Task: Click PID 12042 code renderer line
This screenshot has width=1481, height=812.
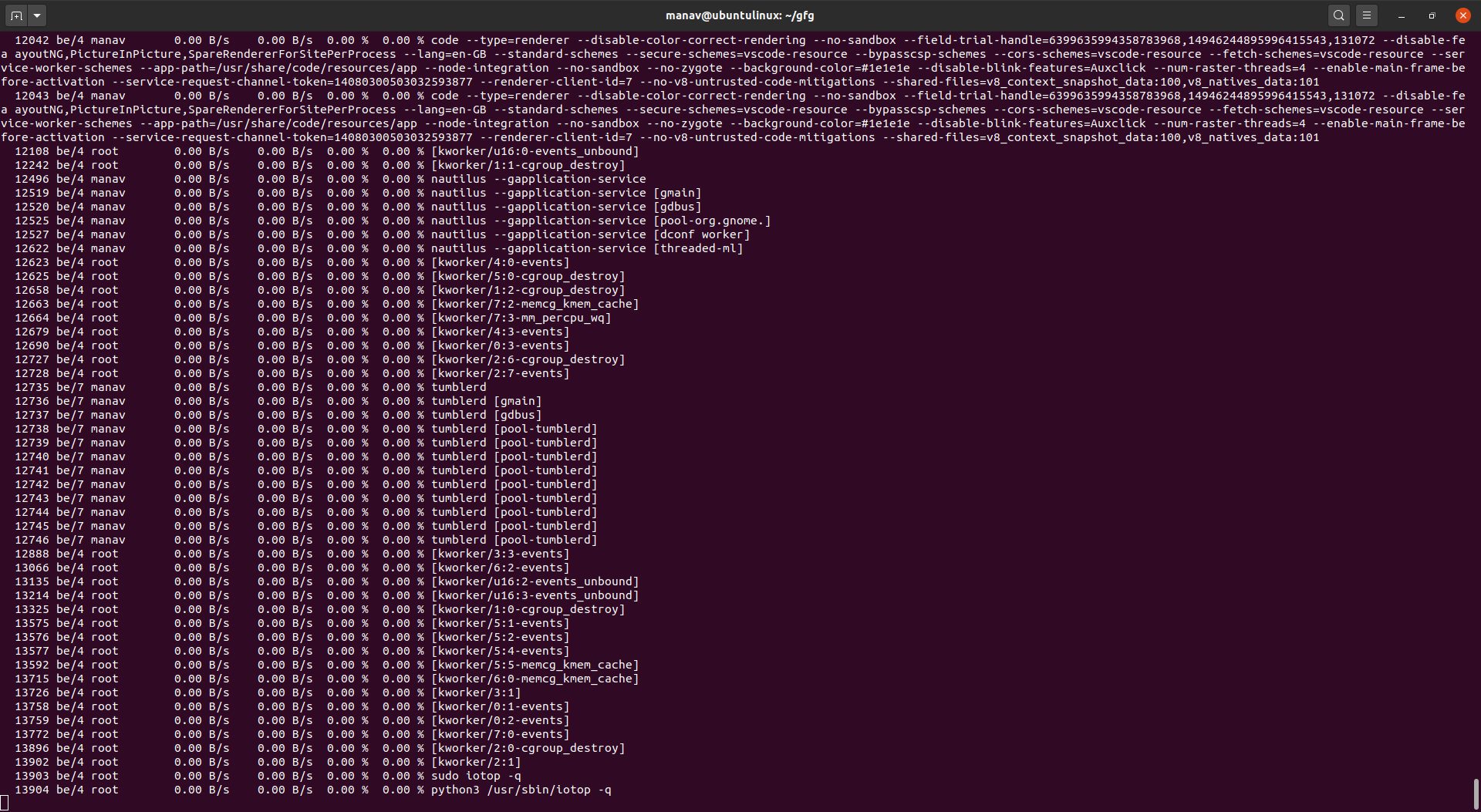Action: pos(740,40)
